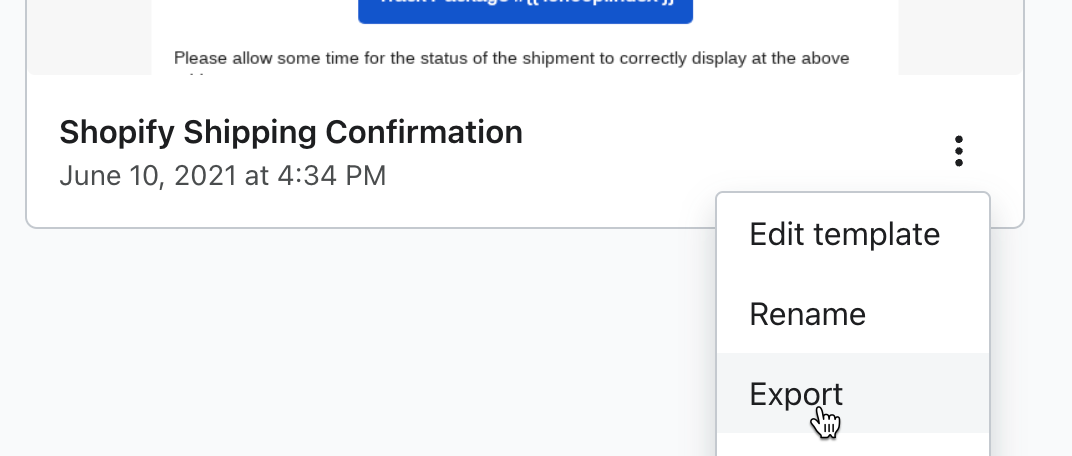Choose Rename in the dropdown menu
This screenshot has height=456, width=1072.
[x=807, y=314]
